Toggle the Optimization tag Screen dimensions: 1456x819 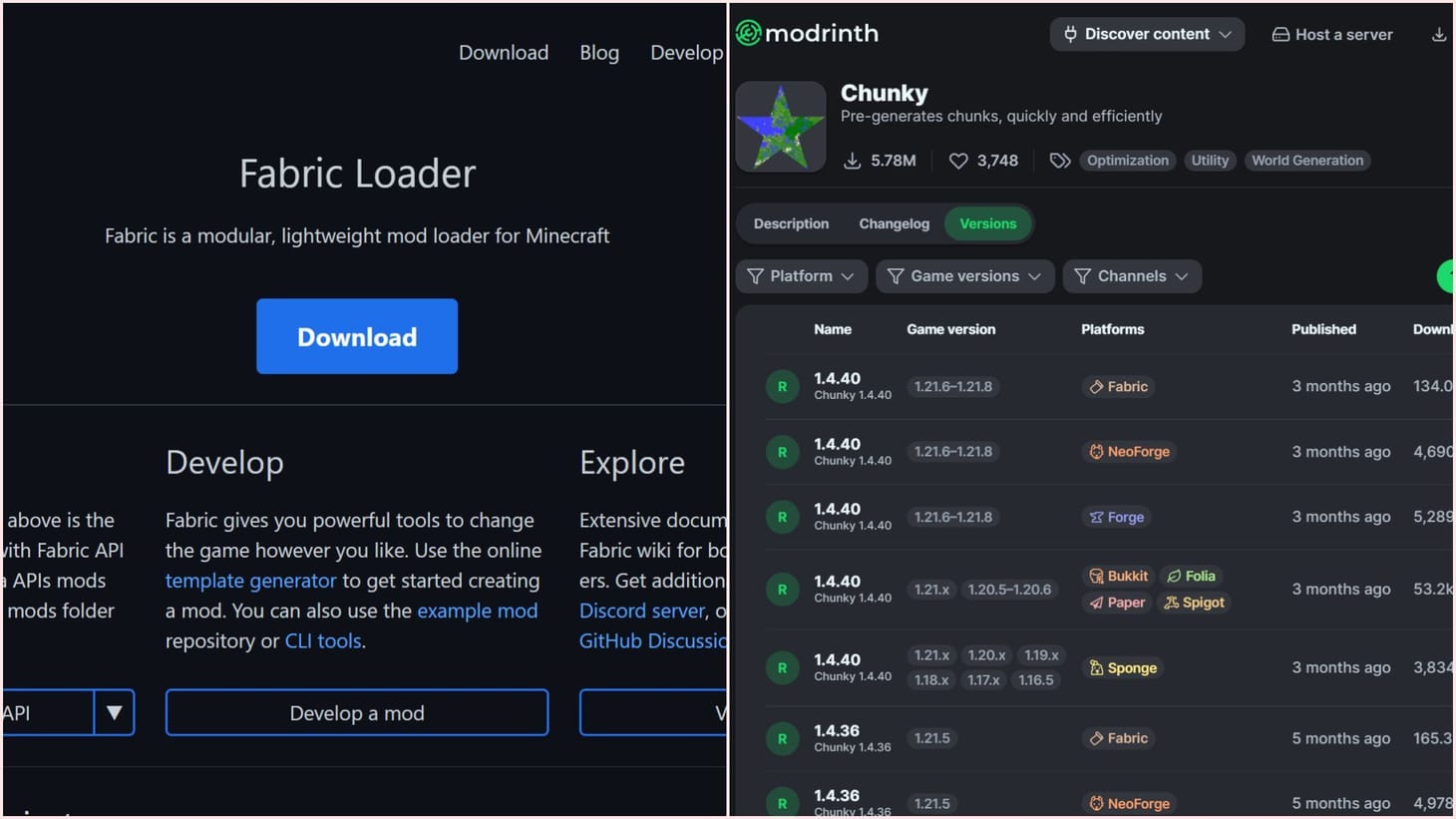click(1127, 161)
